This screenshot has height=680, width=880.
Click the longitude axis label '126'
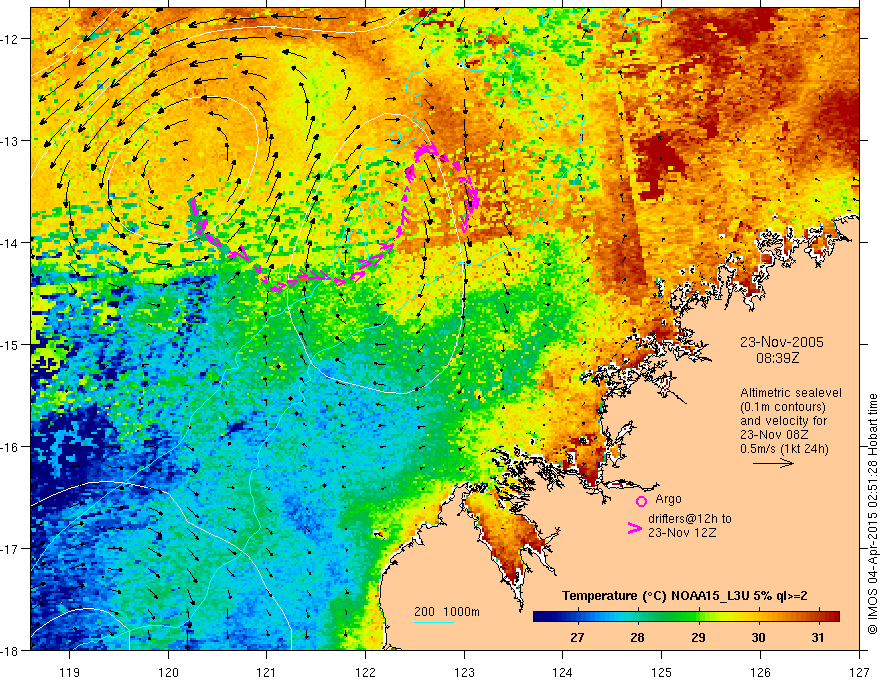760,672
